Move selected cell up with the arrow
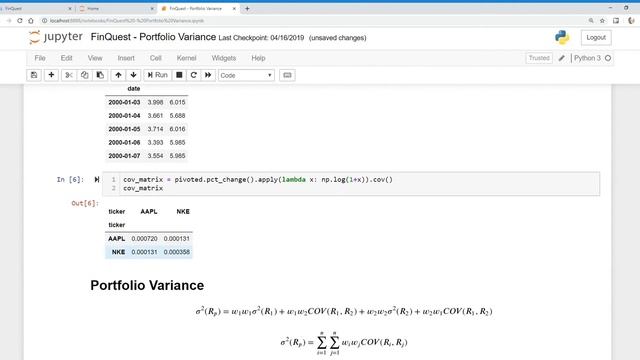This screenshot has height=360, width=640. pyautogui.click(x=118, y=75)
